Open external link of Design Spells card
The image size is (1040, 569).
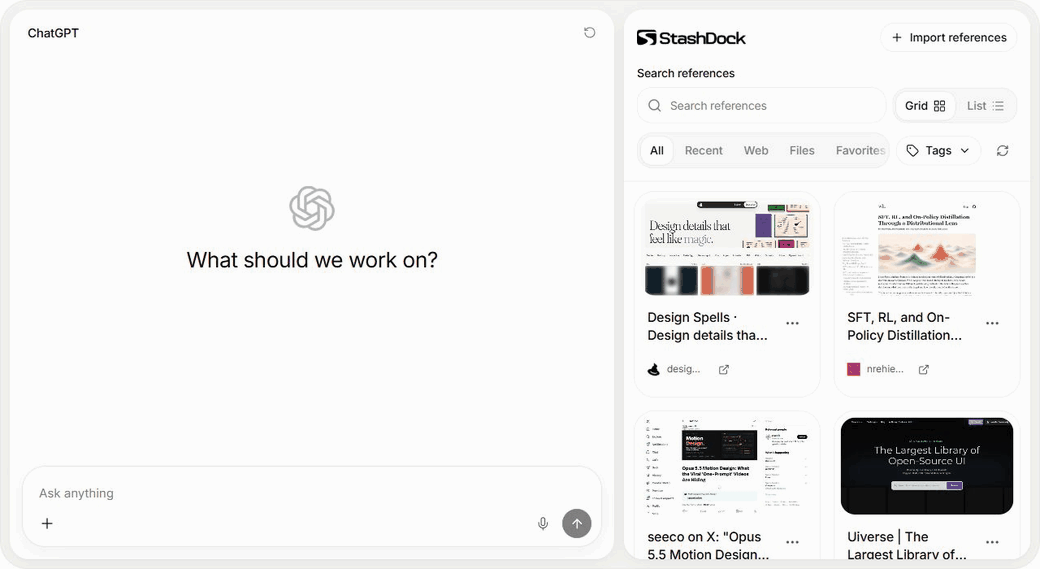pyautogui.click(x=724, y=369)
